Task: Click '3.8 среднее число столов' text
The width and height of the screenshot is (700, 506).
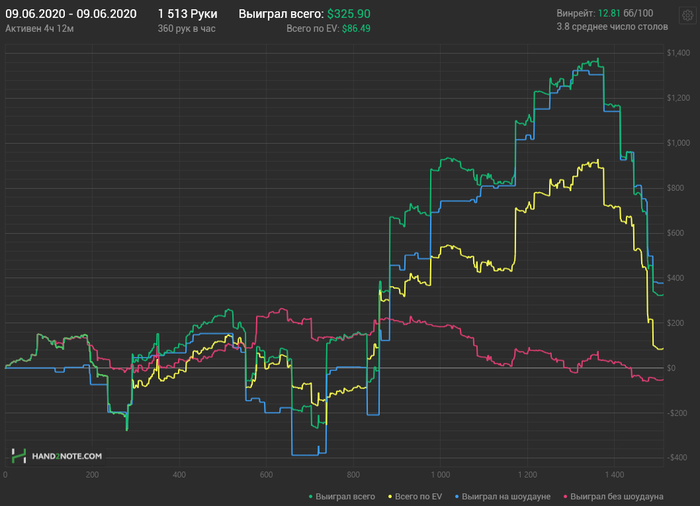Action: pyautogui.click(x=612, y=27)
